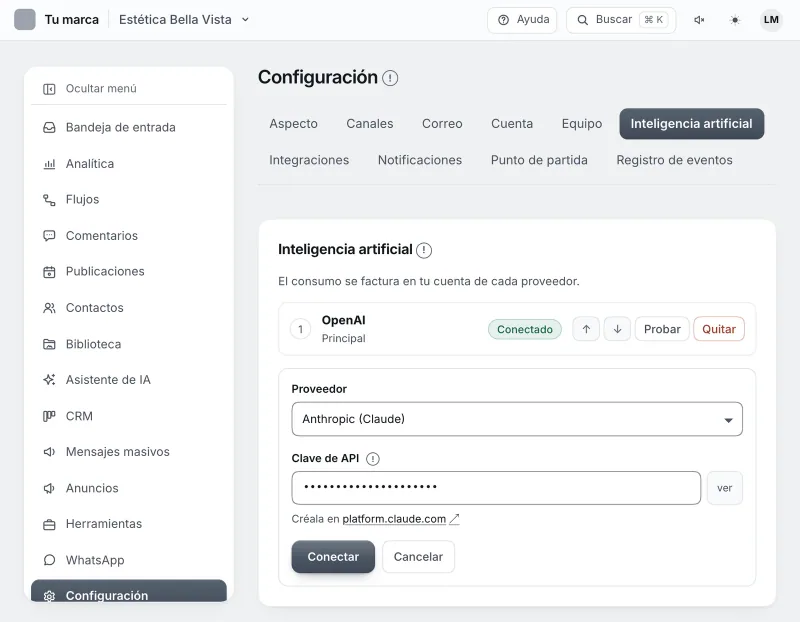The image size is (800, 622).
Task: Open Herramientas toolbox icon
Action: pos(49,524)
